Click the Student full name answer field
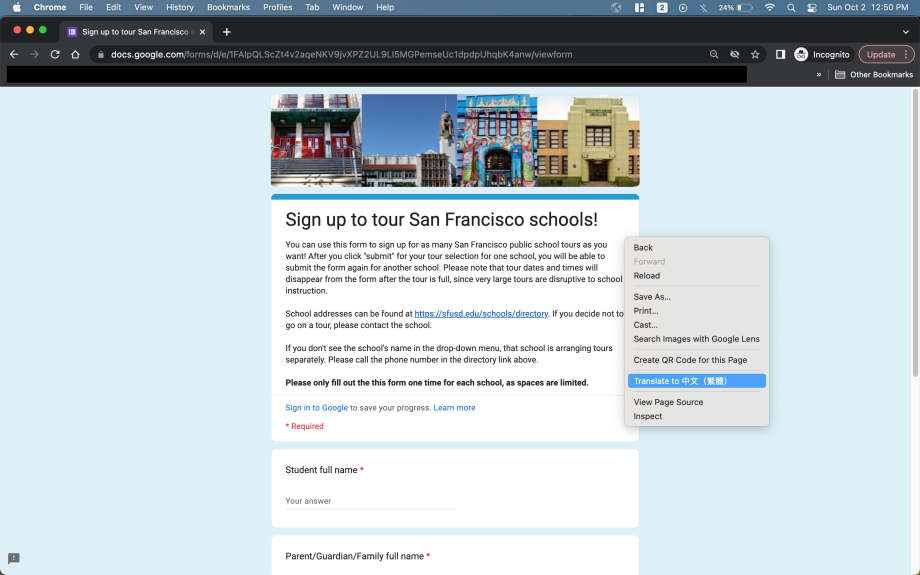The height and width of the screenshot is (575, 920). point(370,501)
